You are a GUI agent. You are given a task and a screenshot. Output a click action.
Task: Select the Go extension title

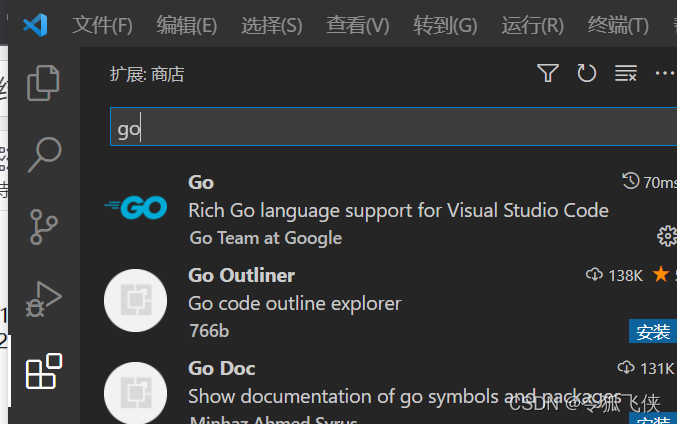[x=201, y=183]
